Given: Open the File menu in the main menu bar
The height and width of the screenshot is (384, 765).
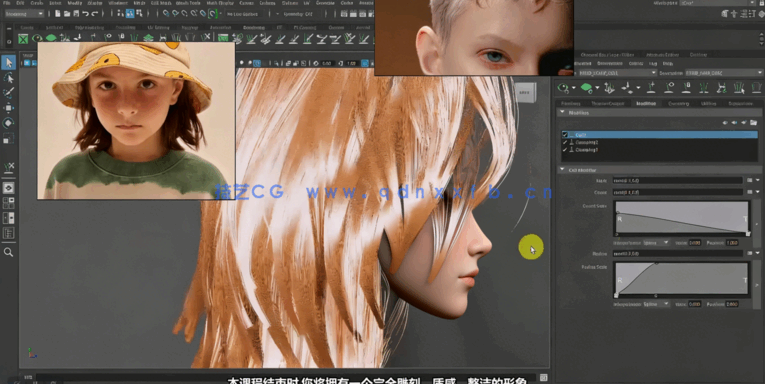Looking at the screenshot, I should tap(8, 3).
